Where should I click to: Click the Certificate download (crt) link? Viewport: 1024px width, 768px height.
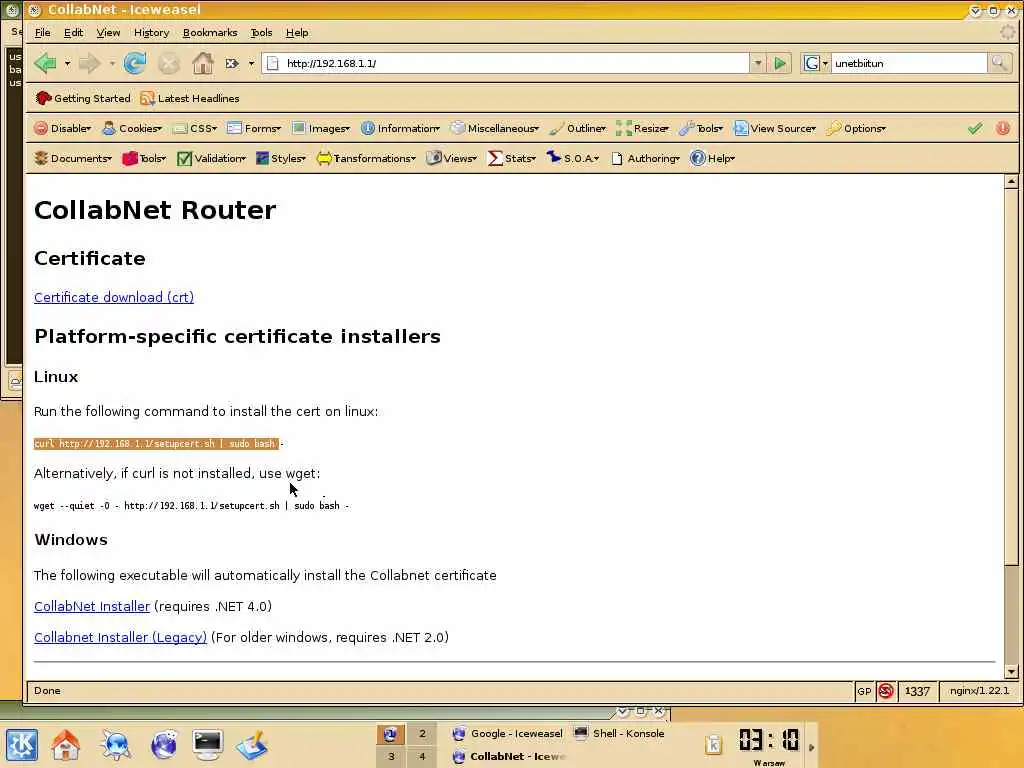[114, 297]
